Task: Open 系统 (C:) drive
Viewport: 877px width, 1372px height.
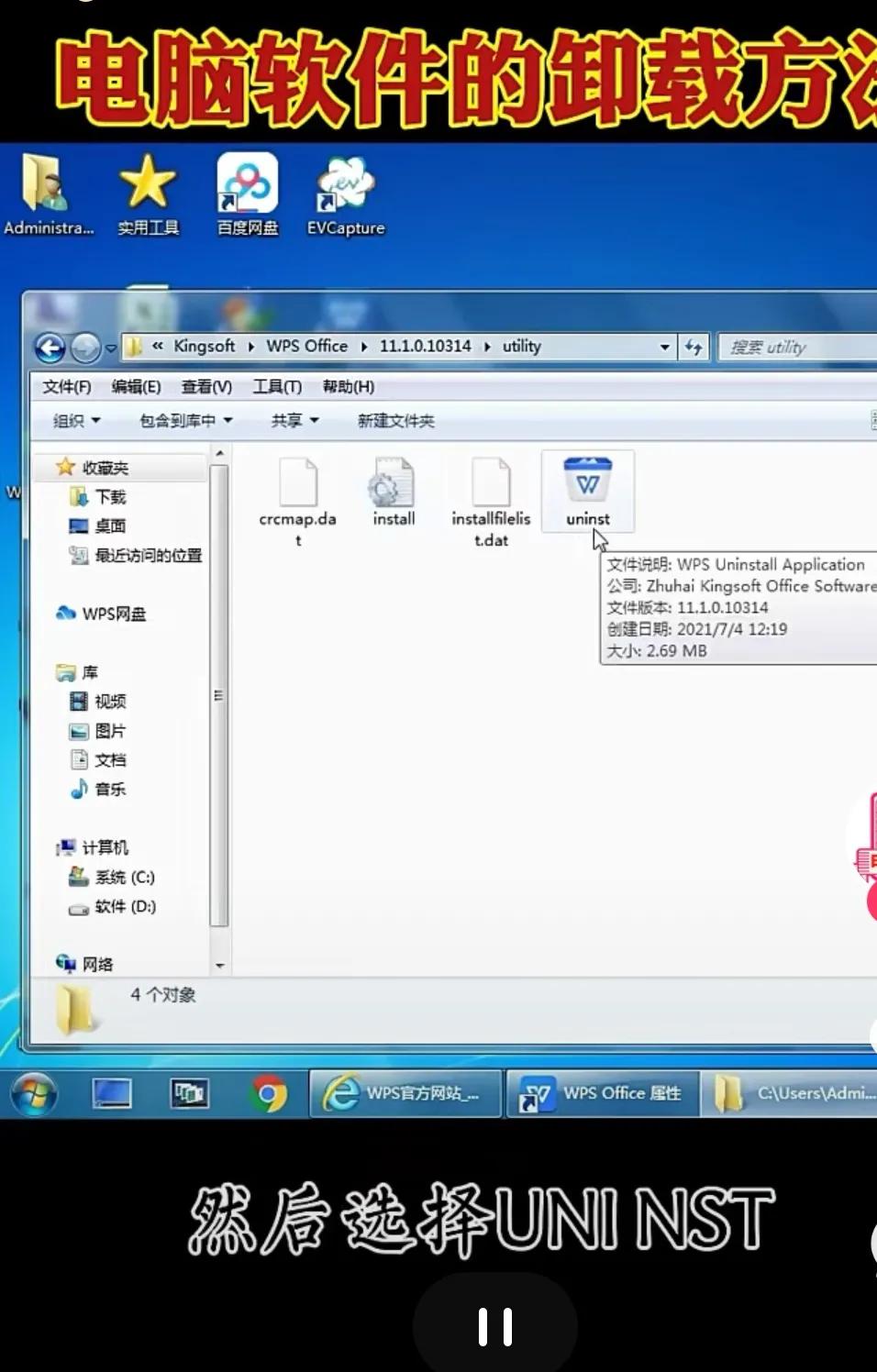Action: pyautogui.click(x=112, y=878)
